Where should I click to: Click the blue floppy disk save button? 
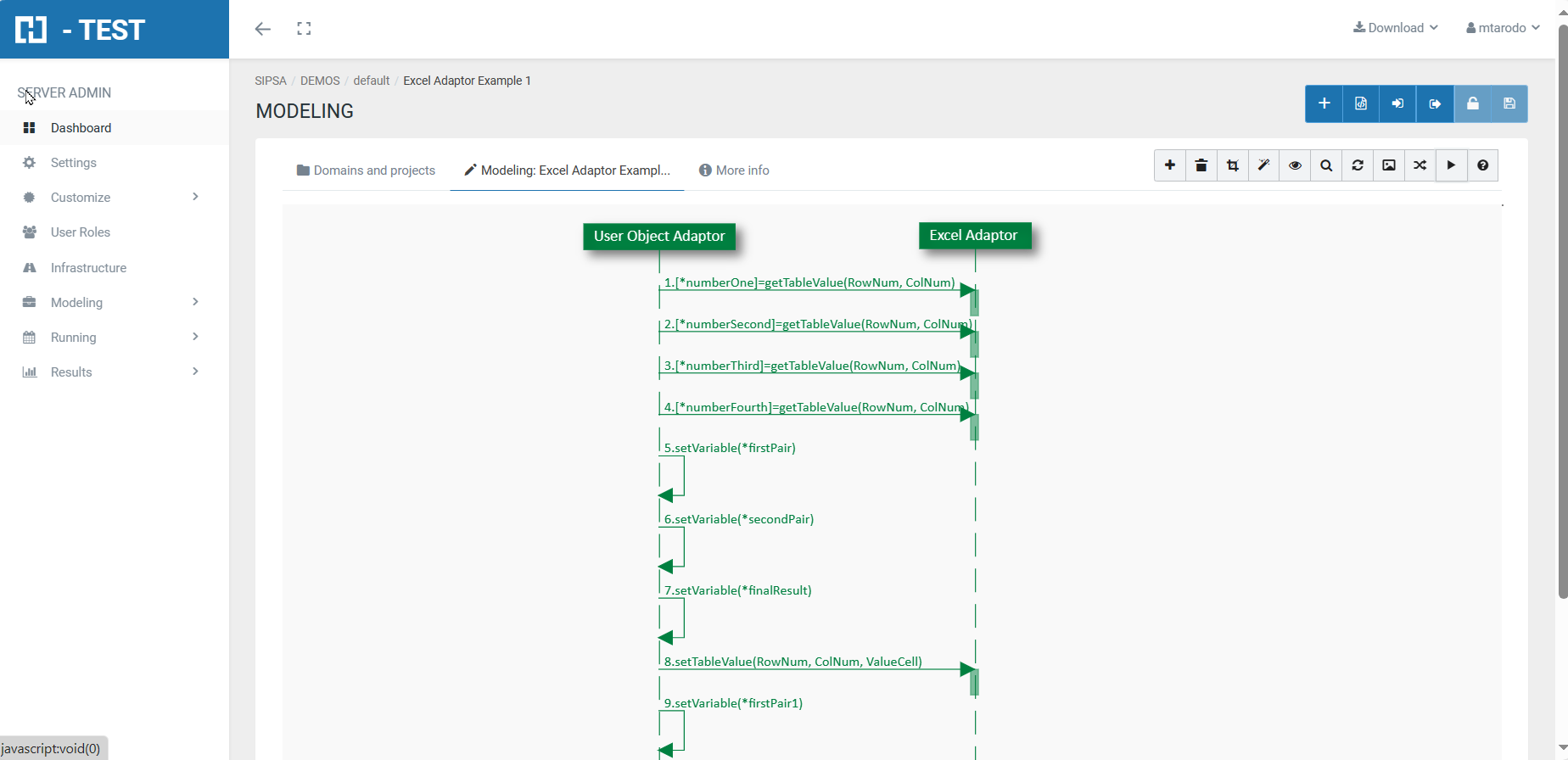(1509, 103)
